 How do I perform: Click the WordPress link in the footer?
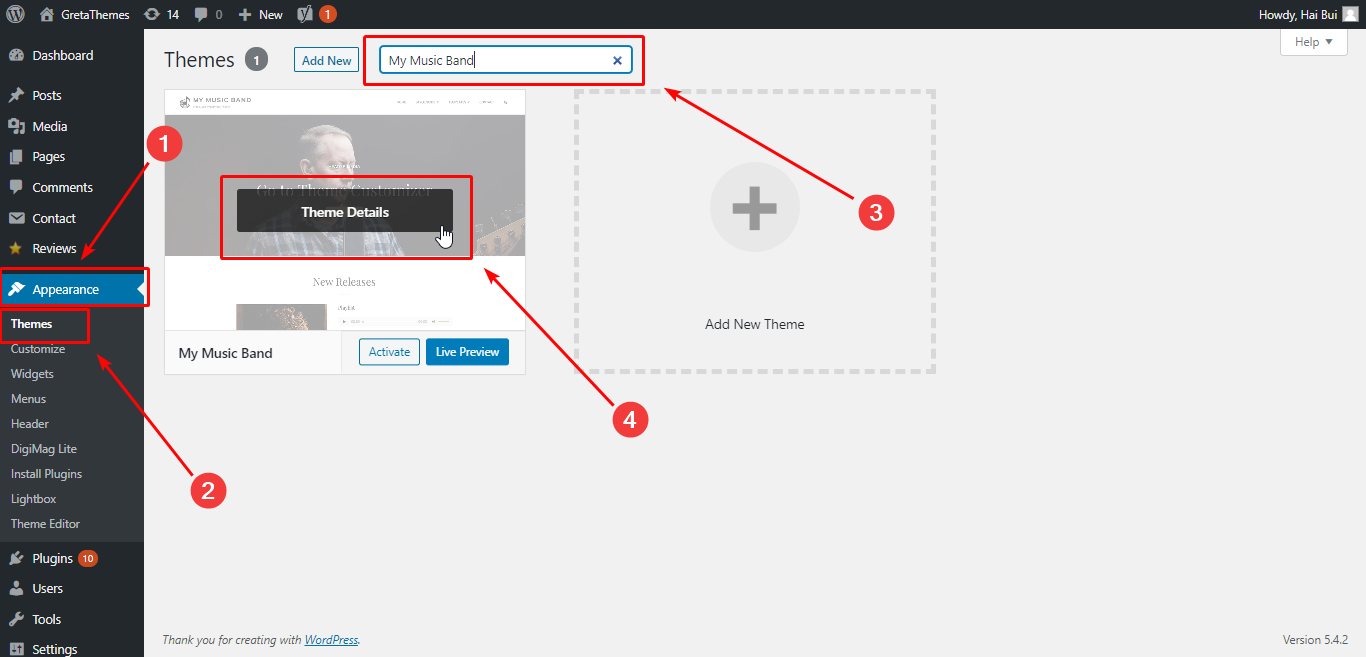click(x=331, y=639)
